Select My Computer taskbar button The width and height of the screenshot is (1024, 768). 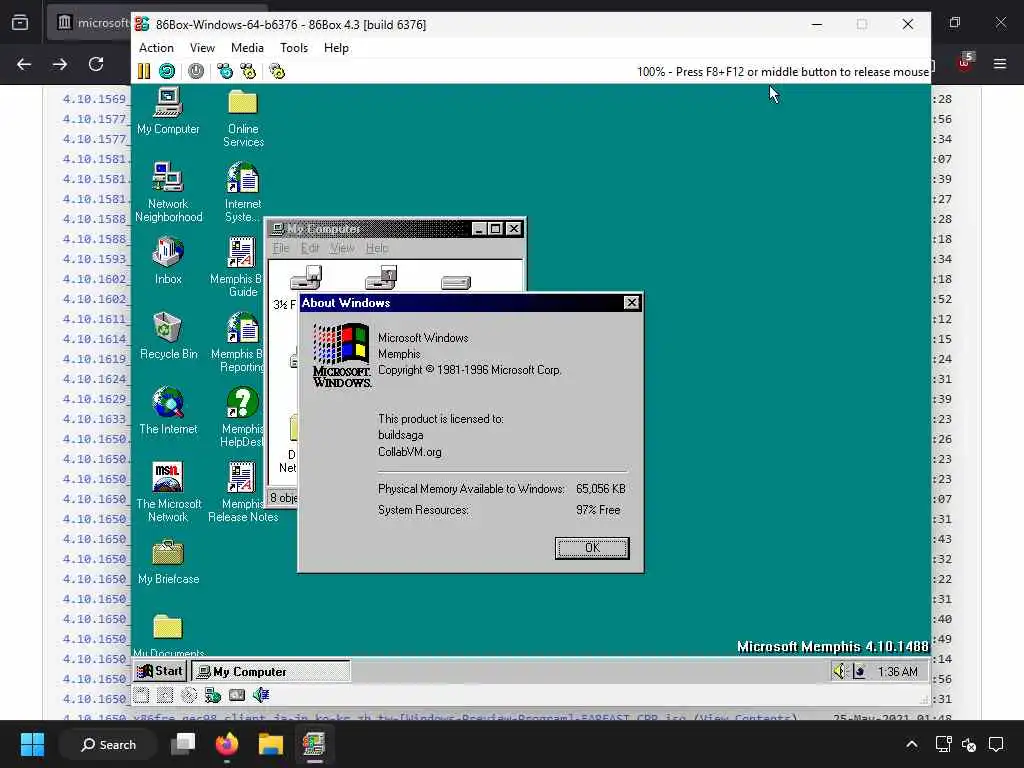click(270, 671)
